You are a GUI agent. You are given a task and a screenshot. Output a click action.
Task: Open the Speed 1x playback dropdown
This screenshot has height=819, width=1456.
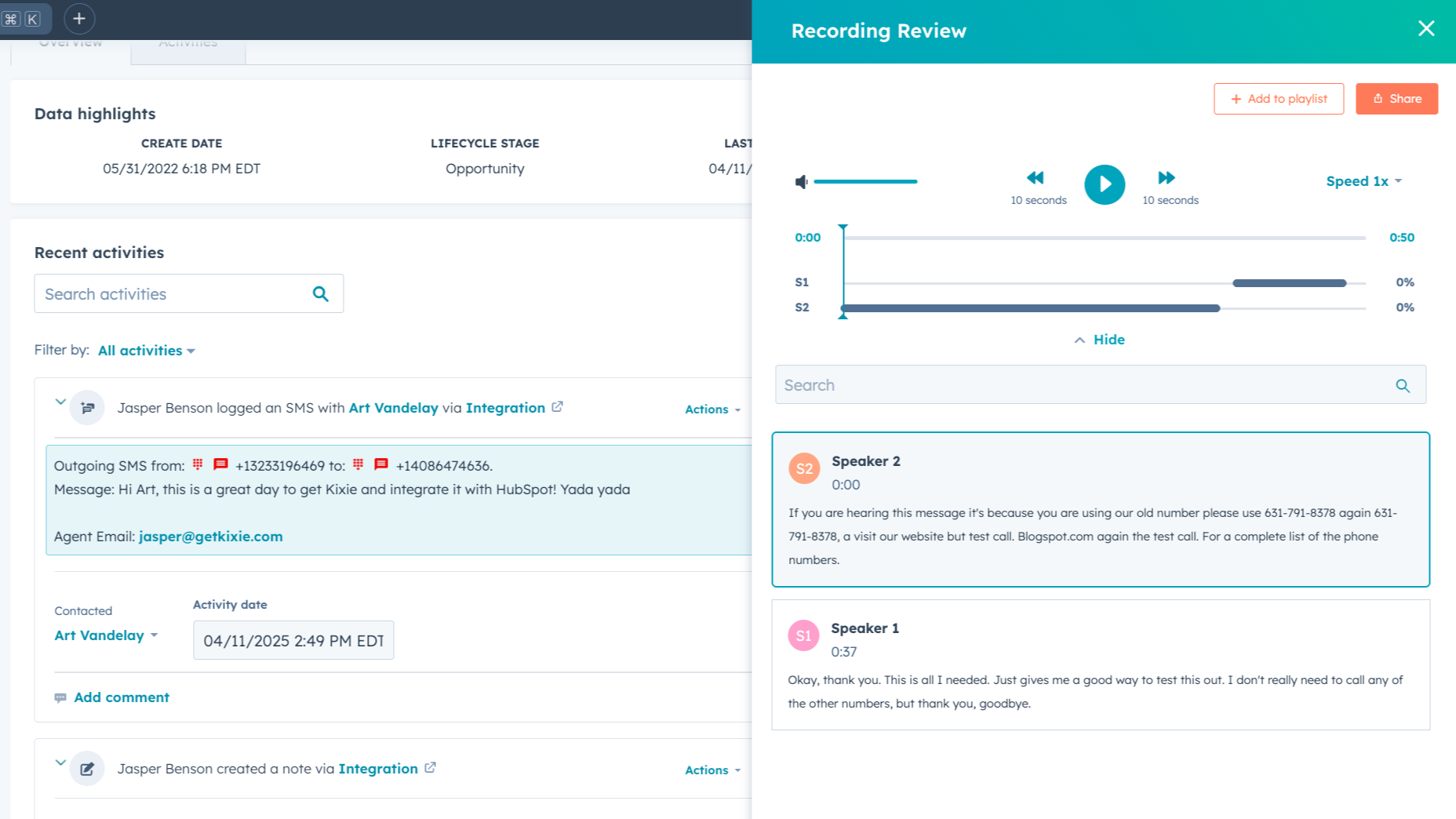(x=1363, y=180)
